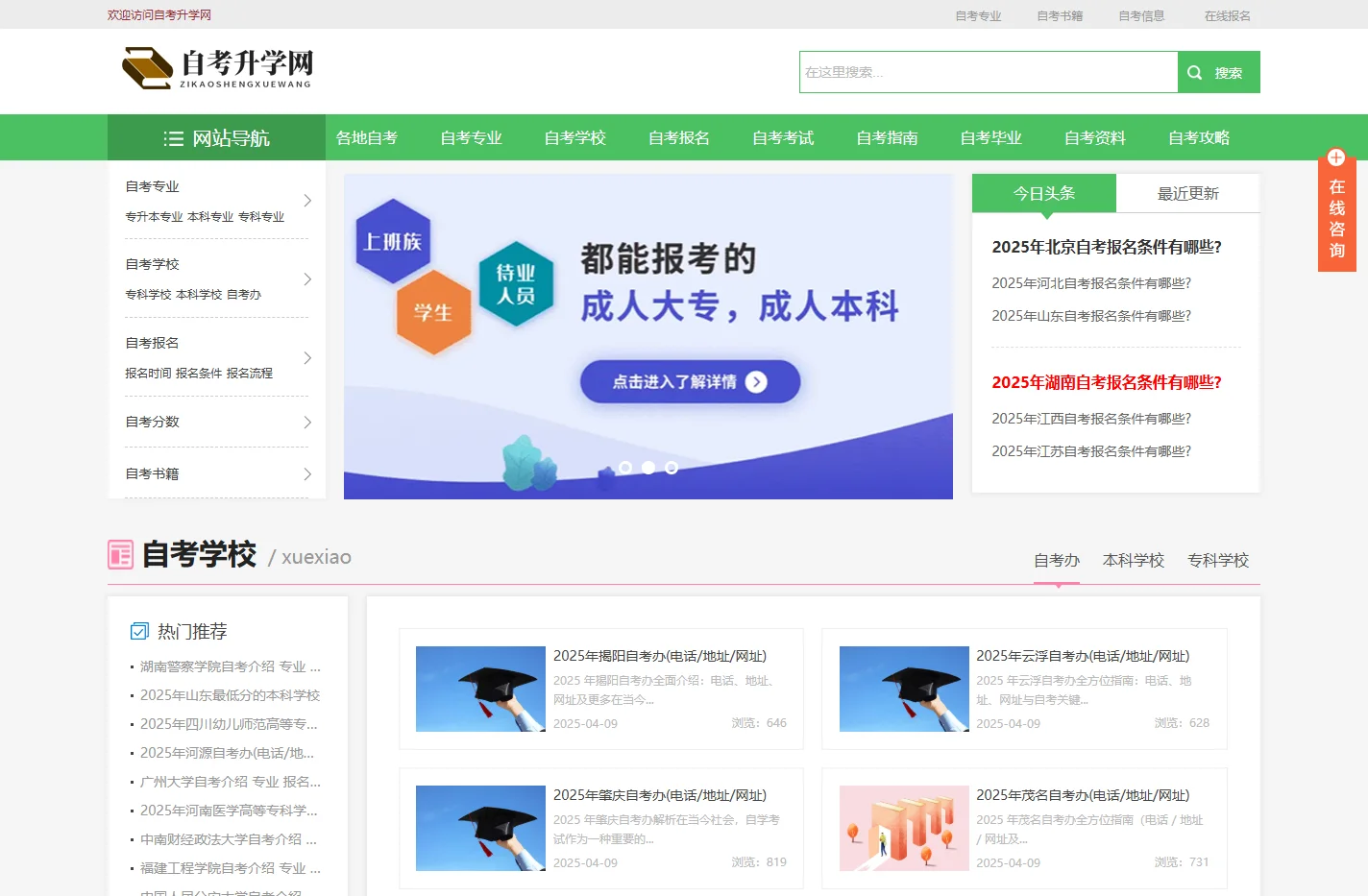Open 2025年河源自考办 recommendation
The width and height of the screenshot is (1368, 896).
[x=227, y=753]
